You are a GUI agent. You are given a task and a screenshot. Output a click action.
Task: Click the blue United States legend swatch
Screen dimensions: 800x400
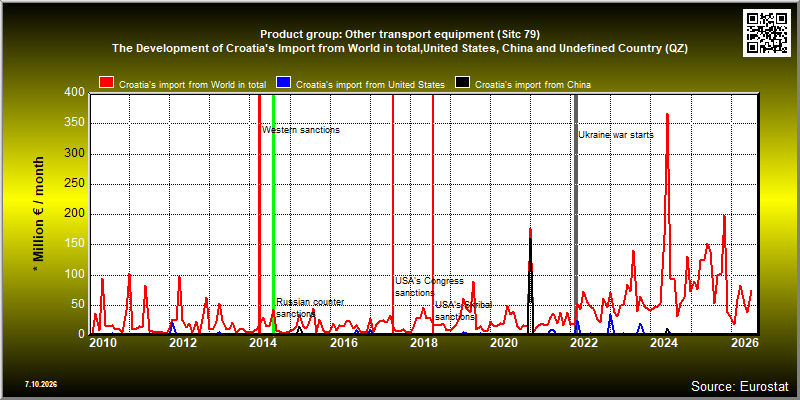point(284,84)
